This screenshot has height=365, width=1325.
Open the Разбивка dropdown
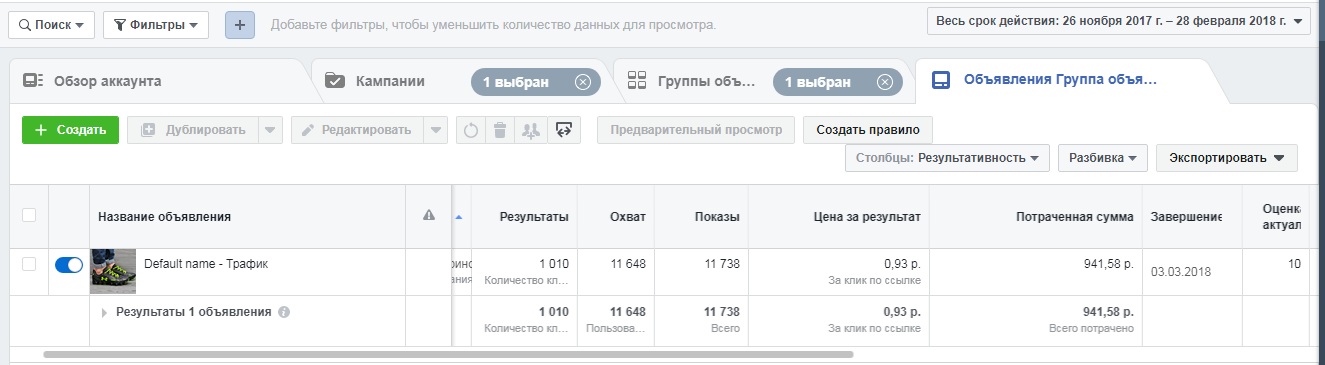point(1102,158)
